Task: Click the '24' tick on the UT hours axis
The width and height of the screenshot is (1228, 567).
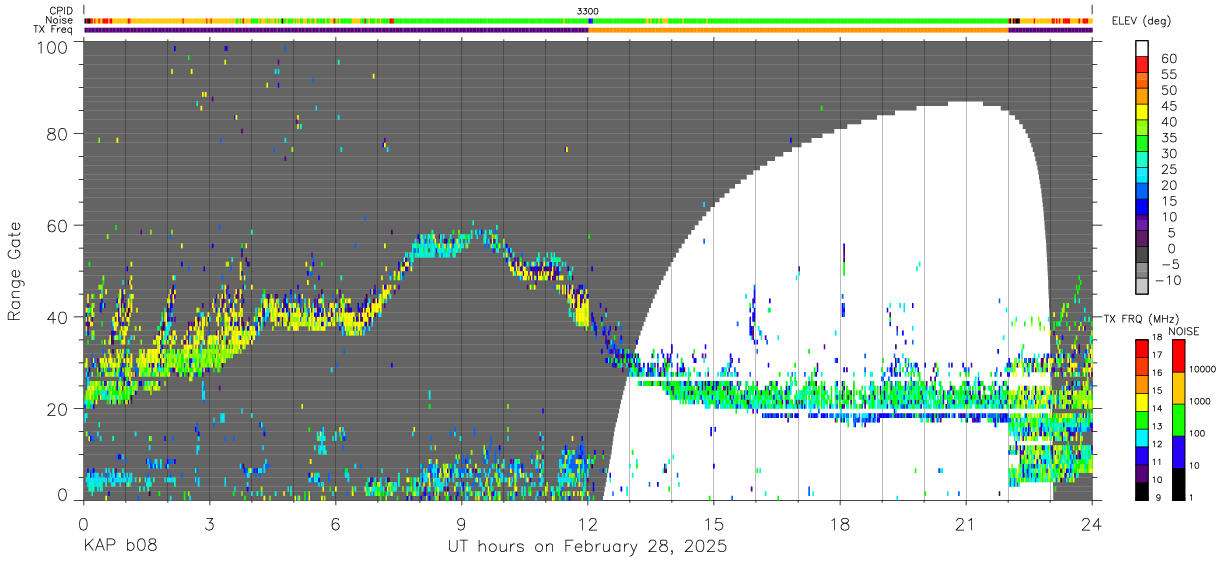Action: 1092,523
